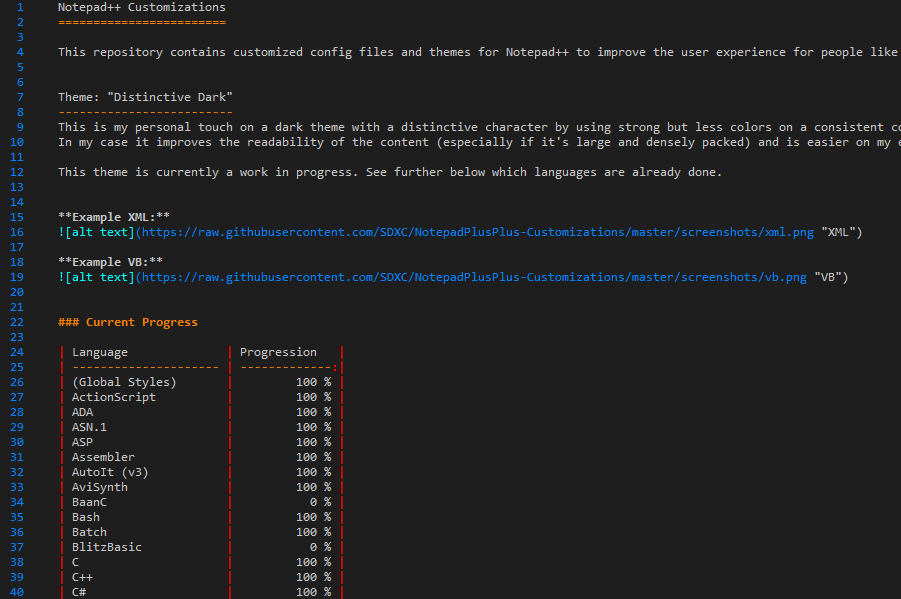Click the '**Example VB:**' text
Viewport: 901px width, 599px height.
[110, 262]
